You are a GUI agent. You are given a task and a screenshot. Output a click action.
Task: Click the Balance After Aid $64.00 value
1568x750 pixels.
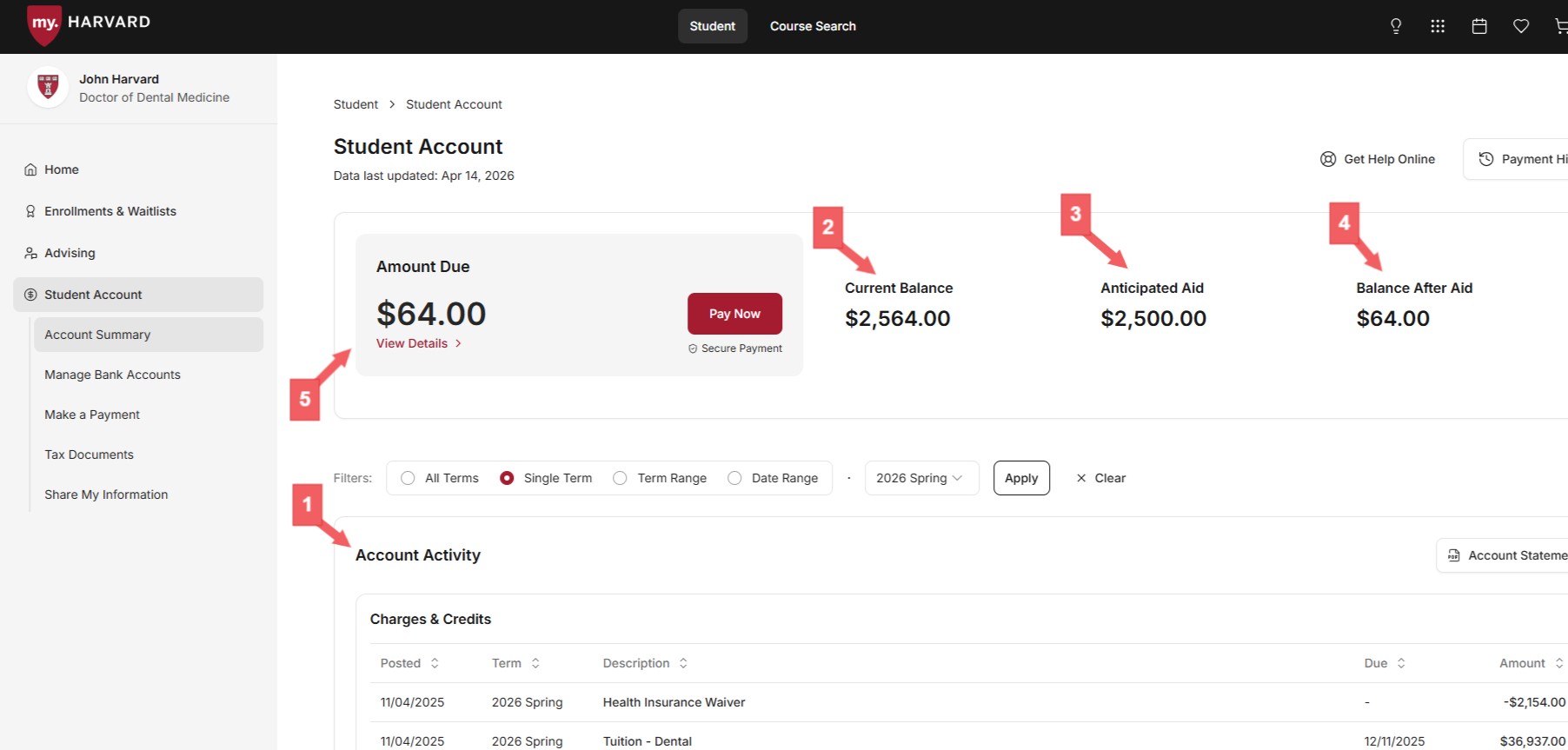1392,319
